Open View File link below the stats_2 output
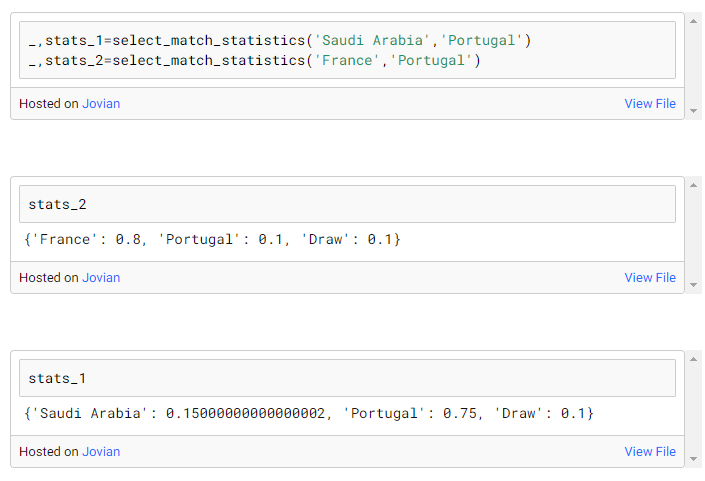 click(x=650, y=278)
